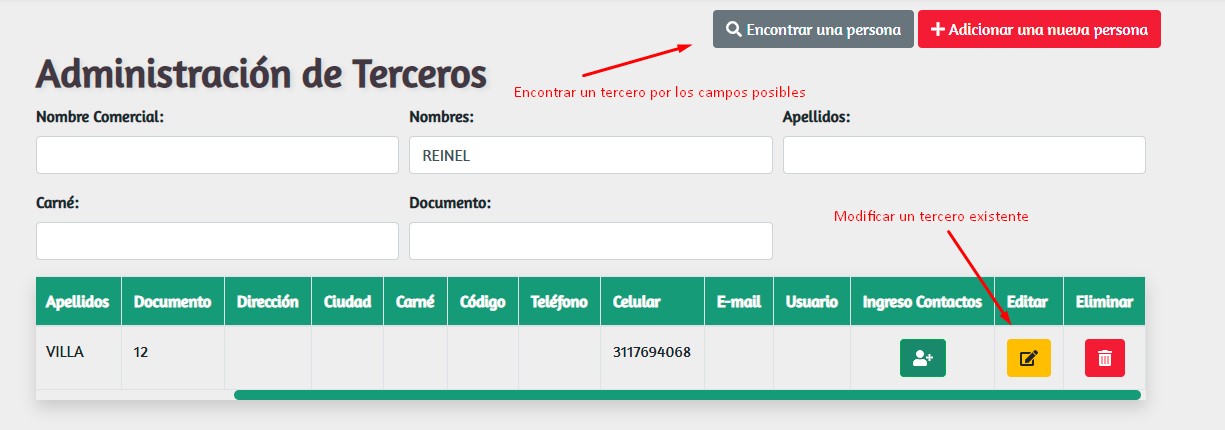The image size is (1225, 430).
Task: Click the Ciudad column header
Action: [347, 302]
